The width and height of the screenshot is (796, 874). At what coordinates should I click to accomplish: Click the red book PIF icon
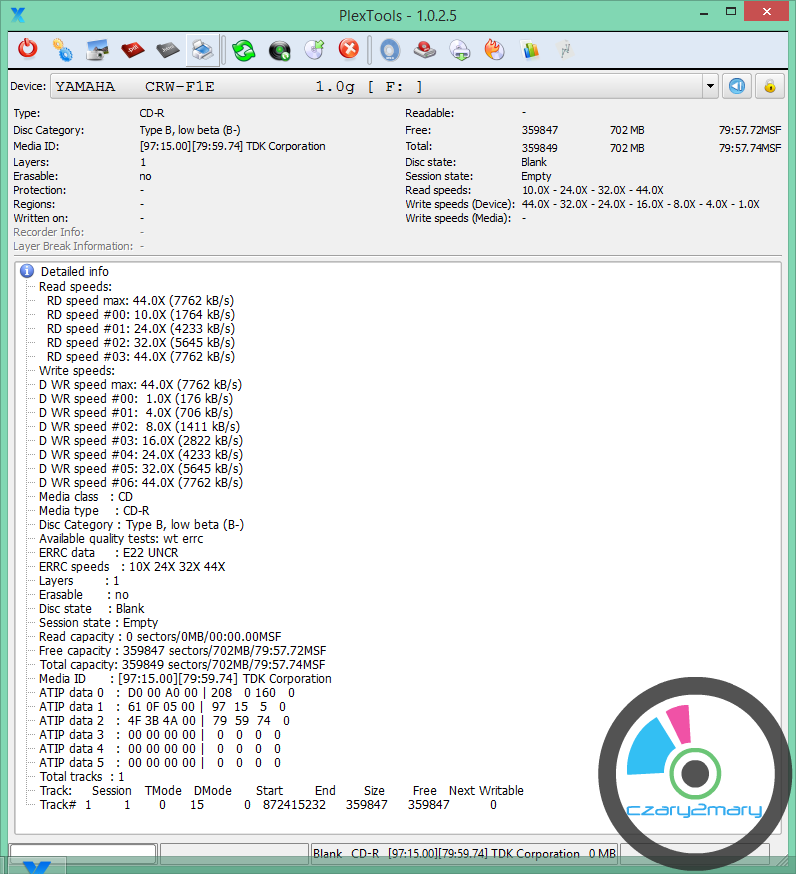pos(132,49)
